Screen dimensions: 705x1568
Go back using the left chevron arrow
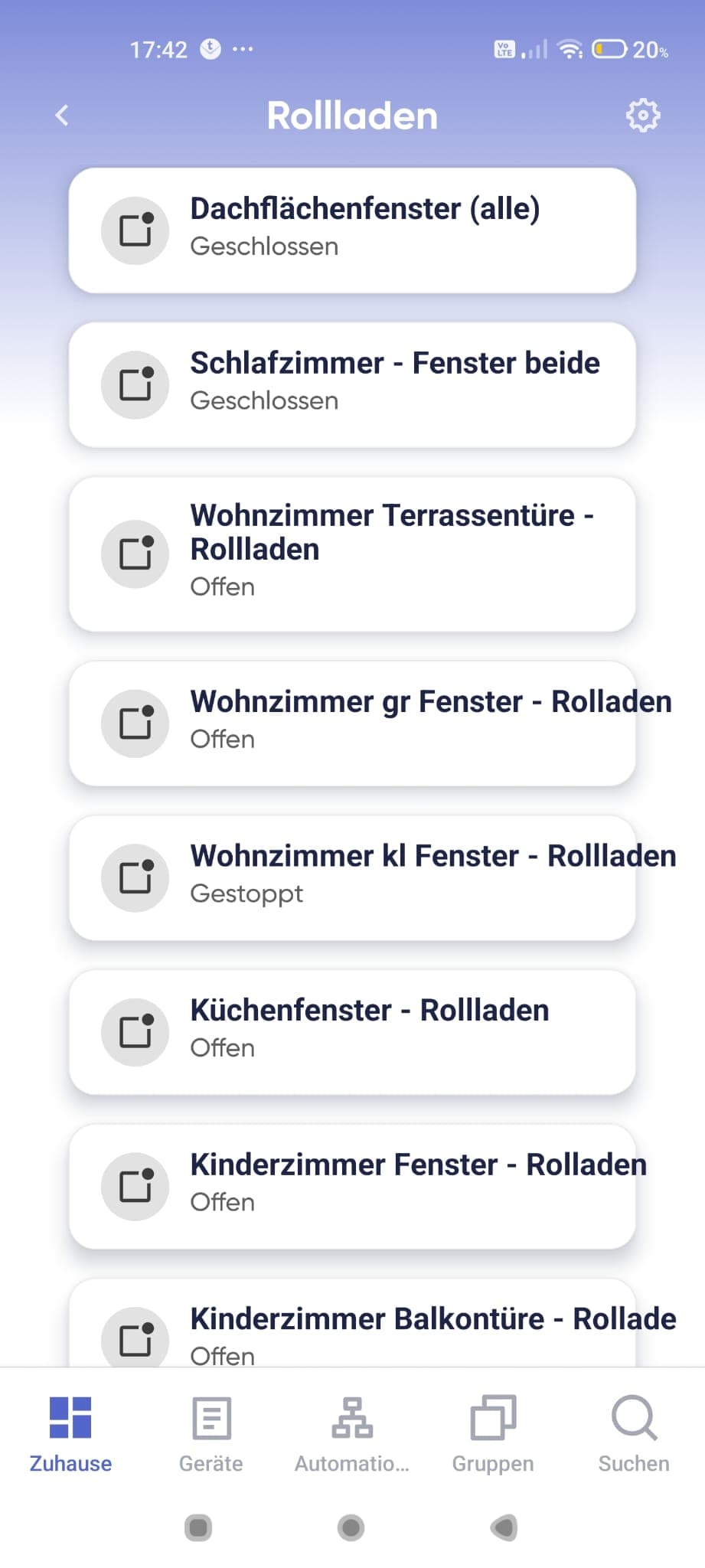(62, 116)
